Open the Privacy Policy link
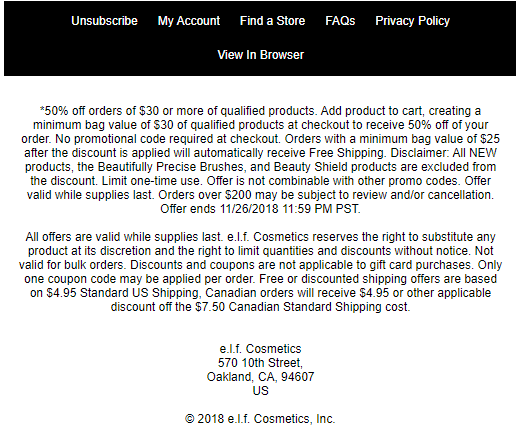 412,21
